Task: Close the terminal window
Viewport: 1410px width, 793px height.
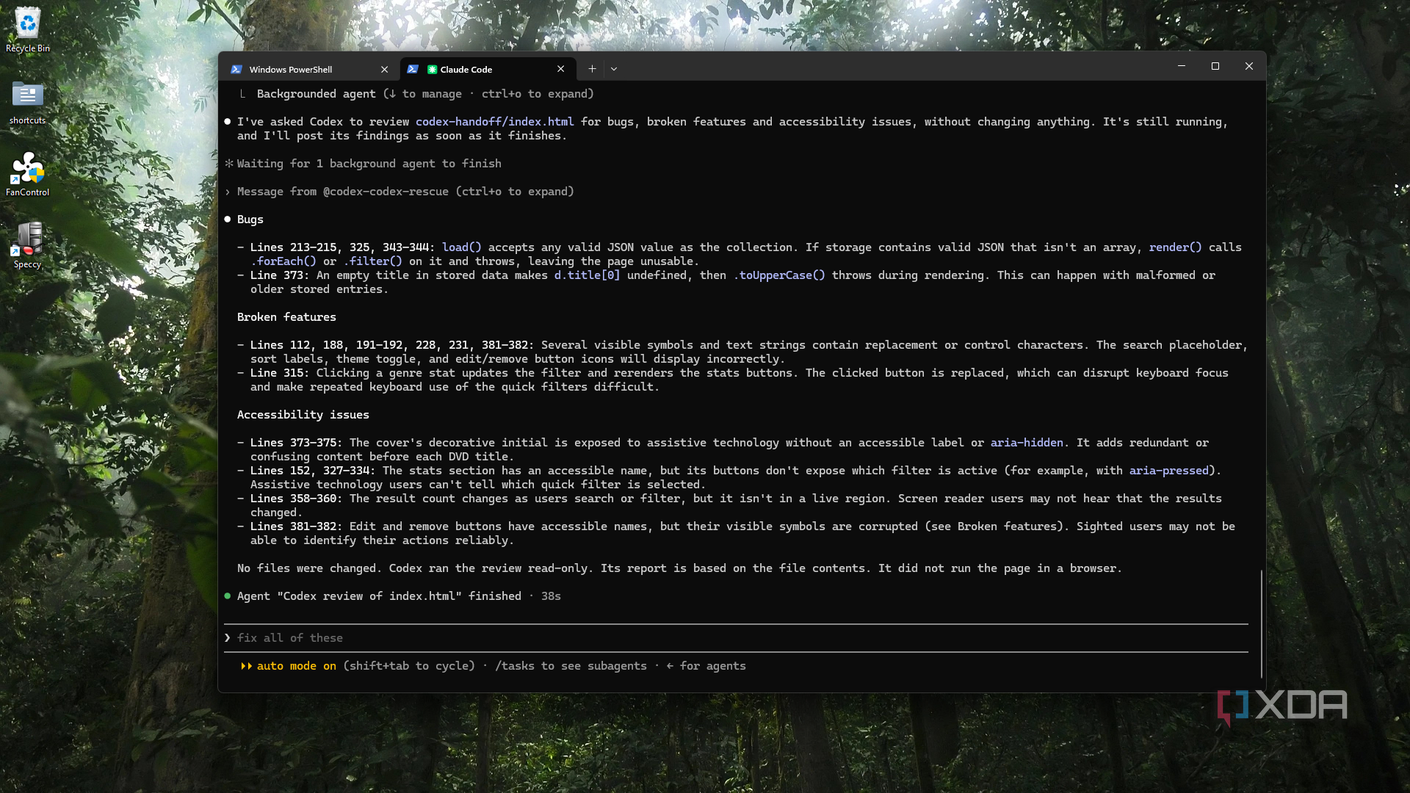Action: click(1249, 67)
